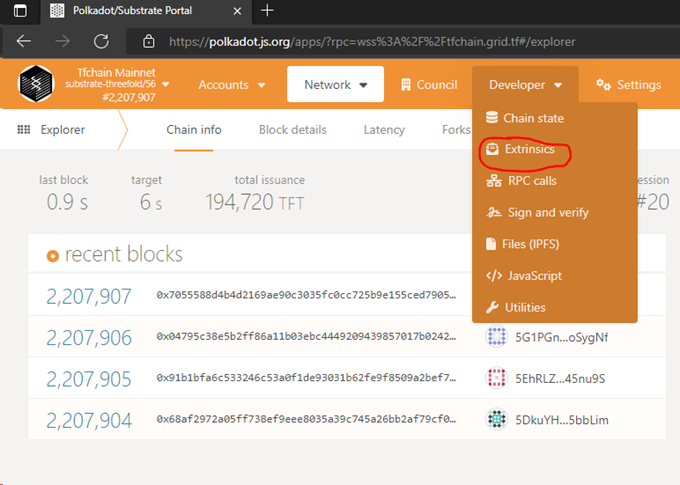Click the last block 0.9 s value

pyautogui.click(x=67, y=202)
